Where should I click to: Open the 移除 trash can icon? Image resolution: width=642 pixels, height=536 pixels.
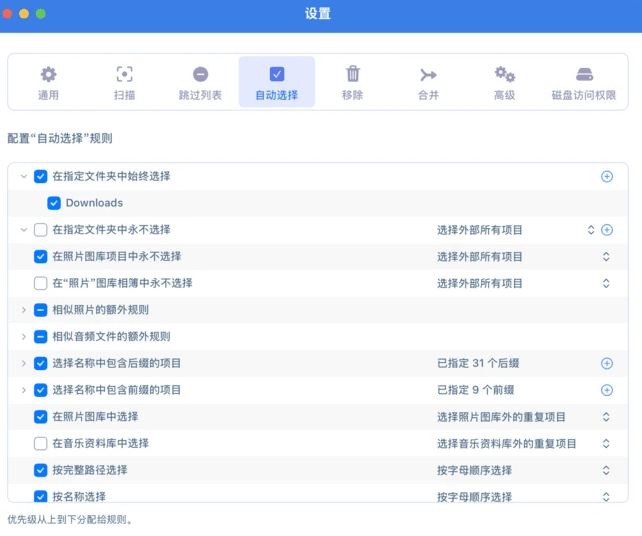[x=353, y=74]
